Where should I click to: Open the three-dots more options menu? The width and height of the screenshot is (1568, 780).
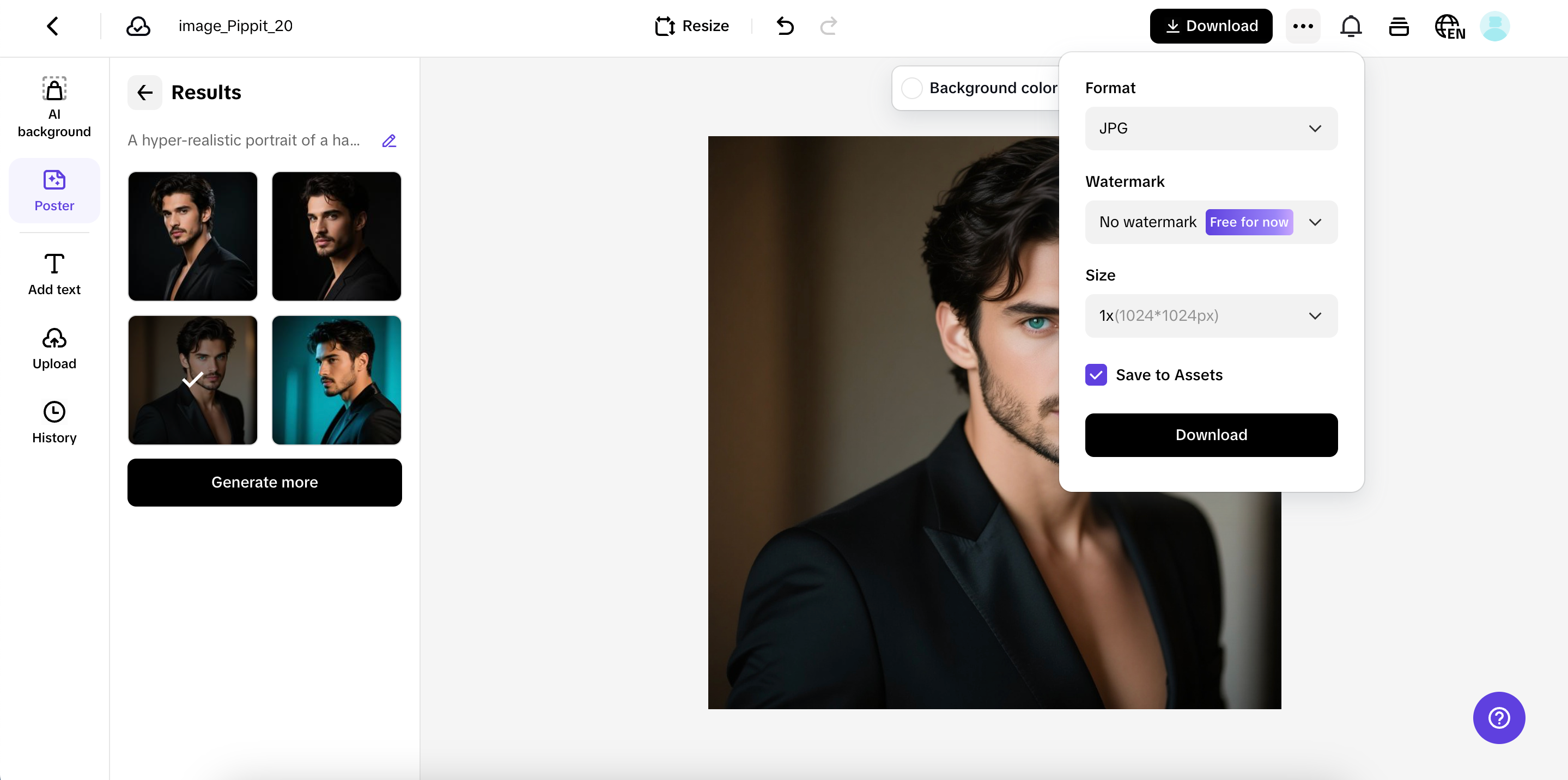pos(1303,26)
